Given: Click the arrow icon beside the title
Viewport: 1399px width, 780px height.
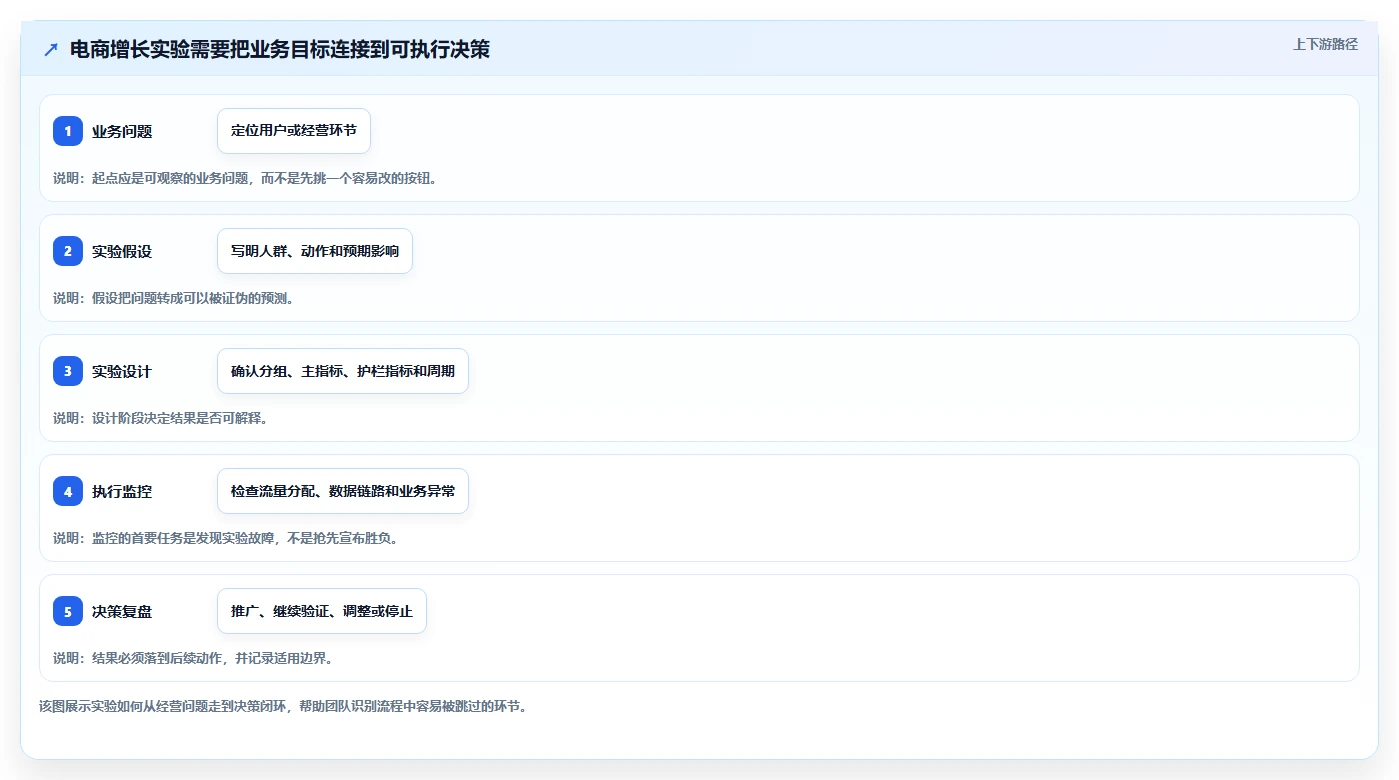Looking at the screenshot, I should click(x=51, y=49).
